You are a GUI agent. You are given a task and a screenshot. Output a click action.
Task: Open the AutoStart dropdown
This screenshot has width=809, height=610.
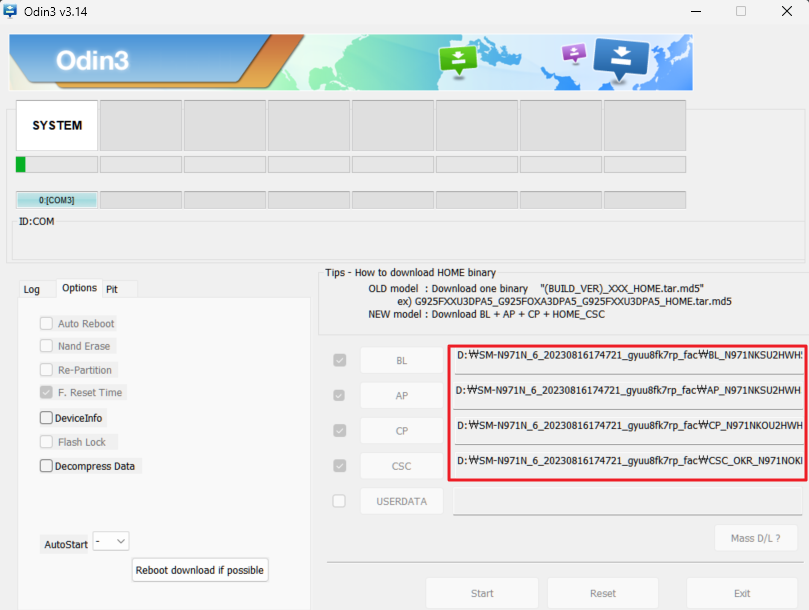click(x=111, y=541)
